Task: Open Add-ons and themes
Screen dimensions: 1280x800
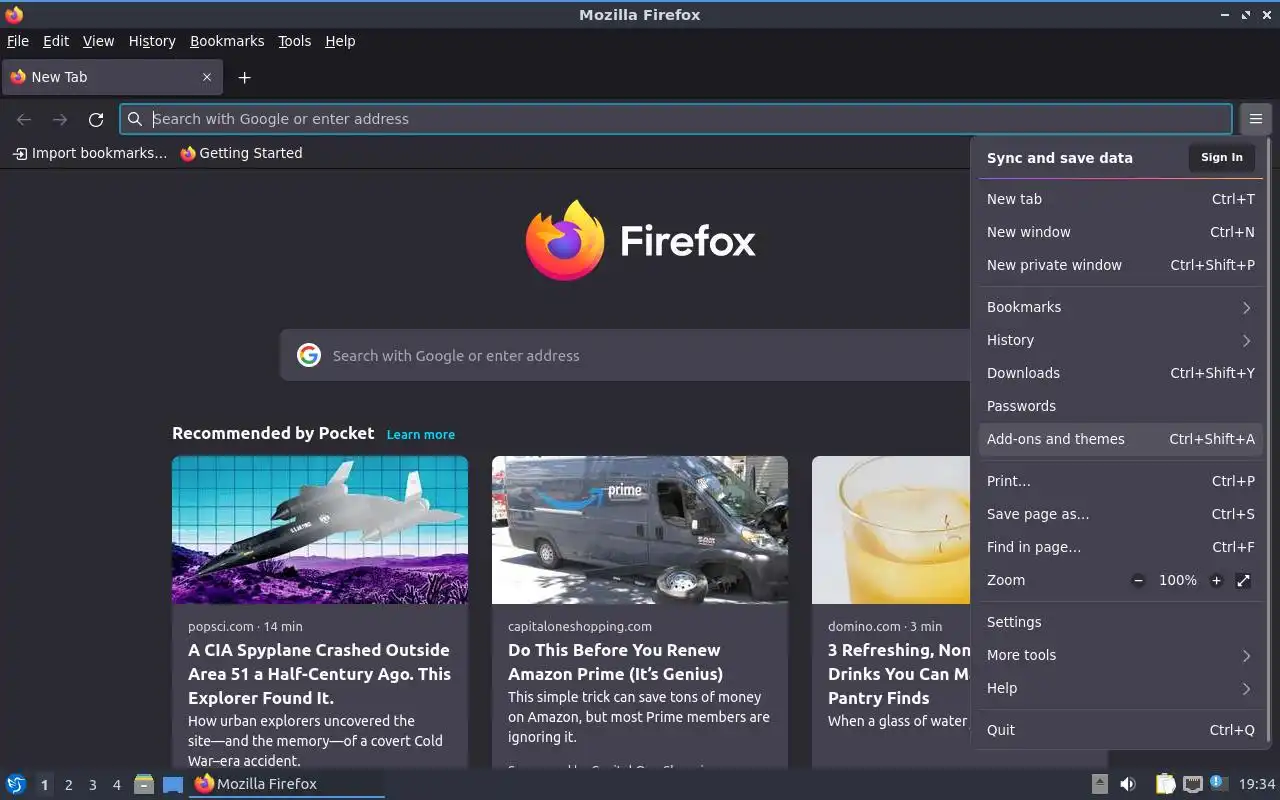Action: pyautogui.click(x=1119, y=439)
